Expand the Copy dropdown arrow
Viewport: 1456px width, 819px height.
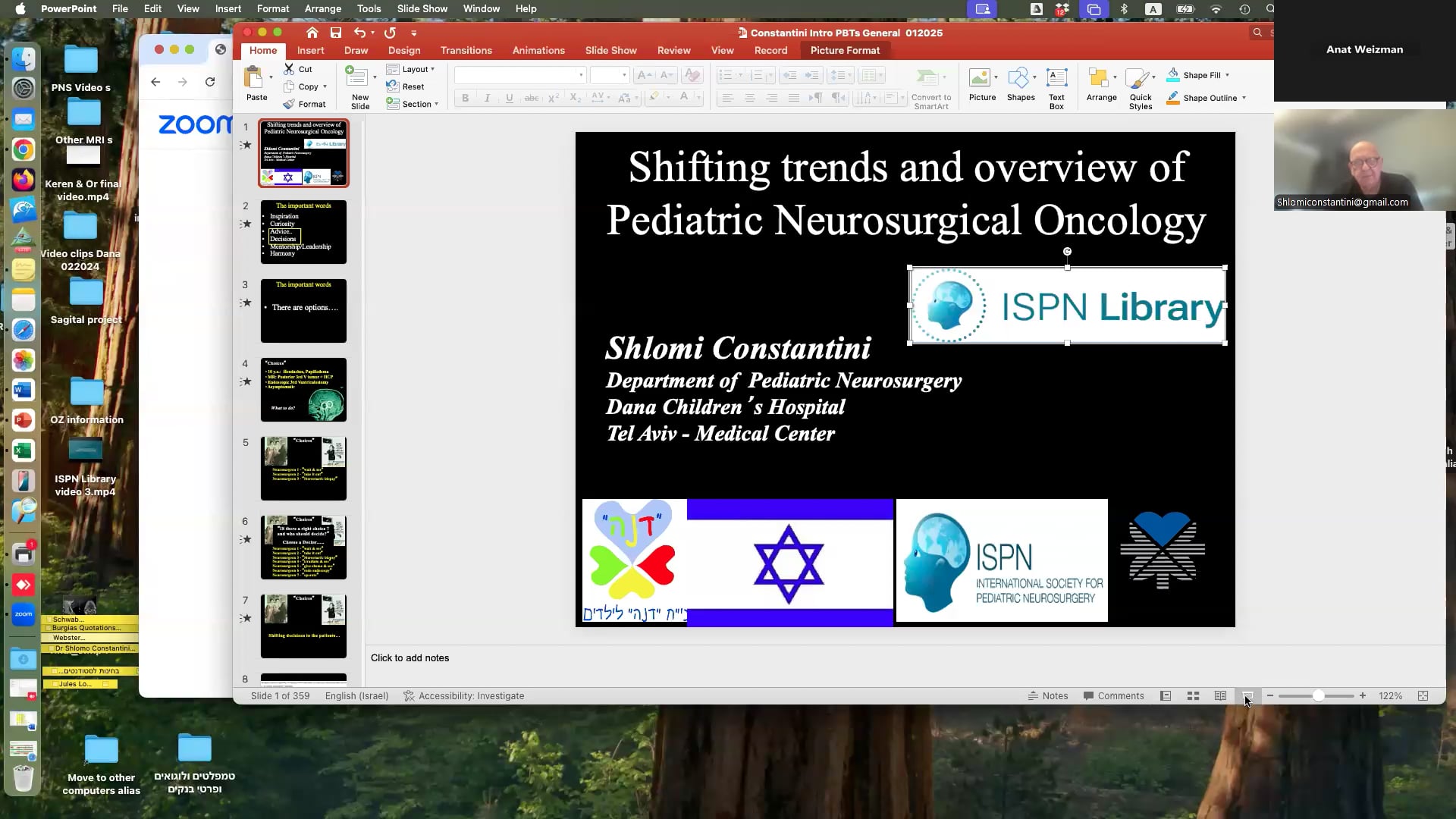325,86
